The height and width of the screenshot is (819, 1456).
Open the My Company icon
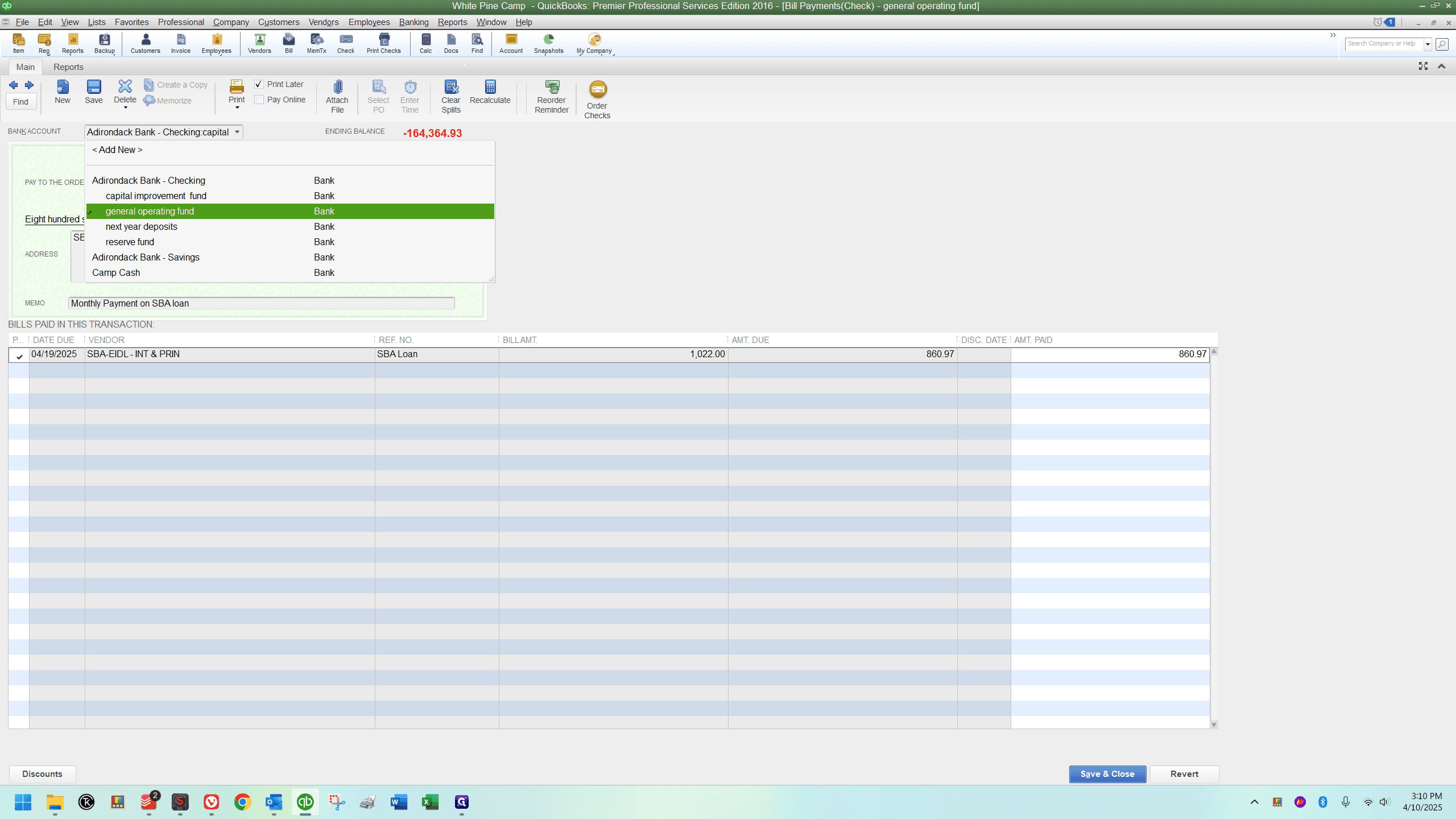594,43
